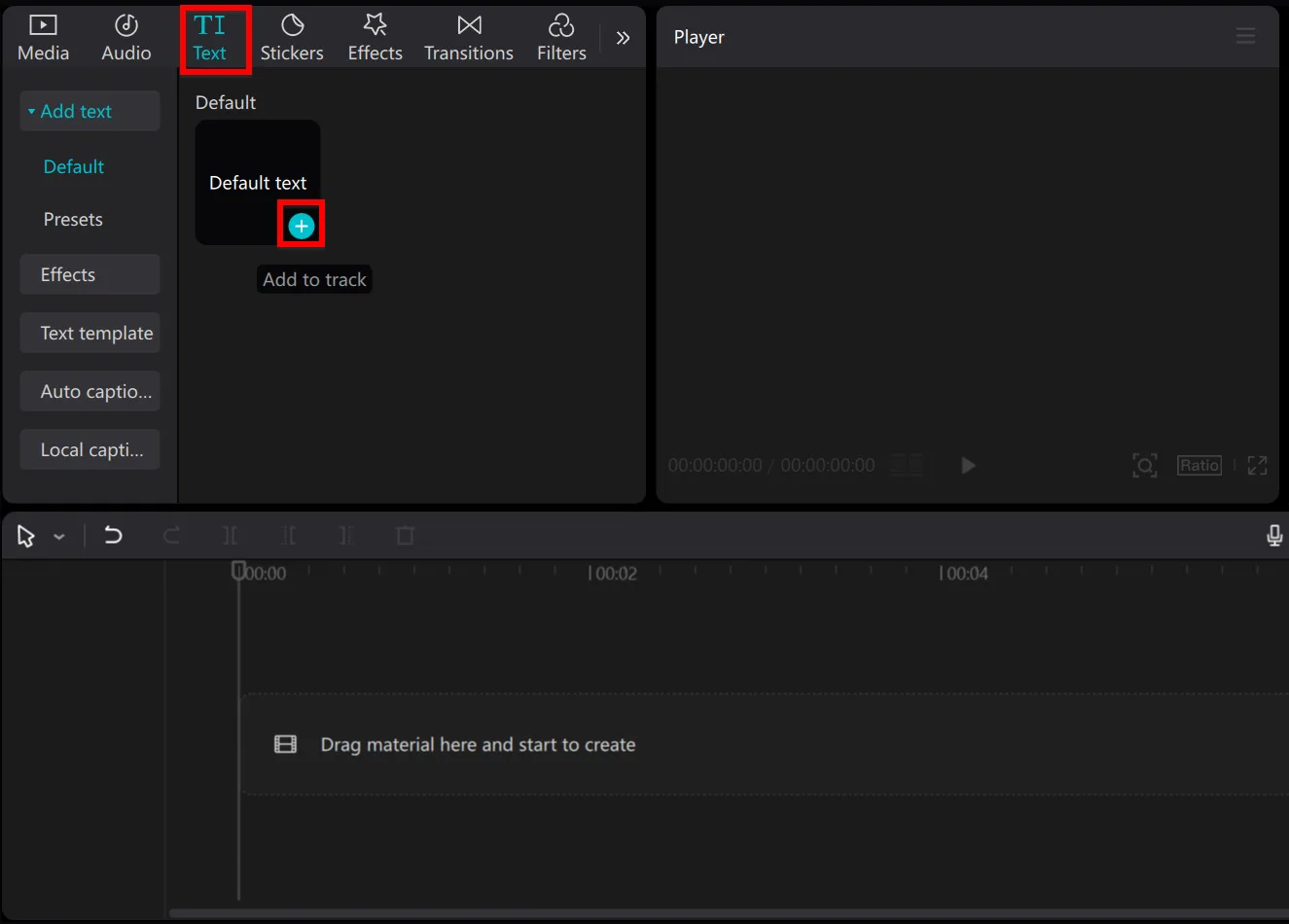Image resolution: width=1289 pixels, height=924 pixels.
Task: Open the Filters tab
Action: click(561, 38)
